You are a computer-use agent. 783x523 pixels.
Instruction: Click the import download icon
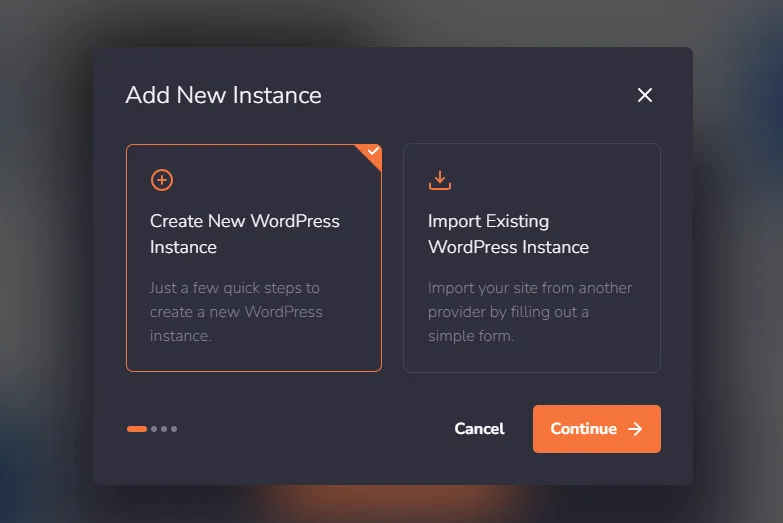pos(439,180)
